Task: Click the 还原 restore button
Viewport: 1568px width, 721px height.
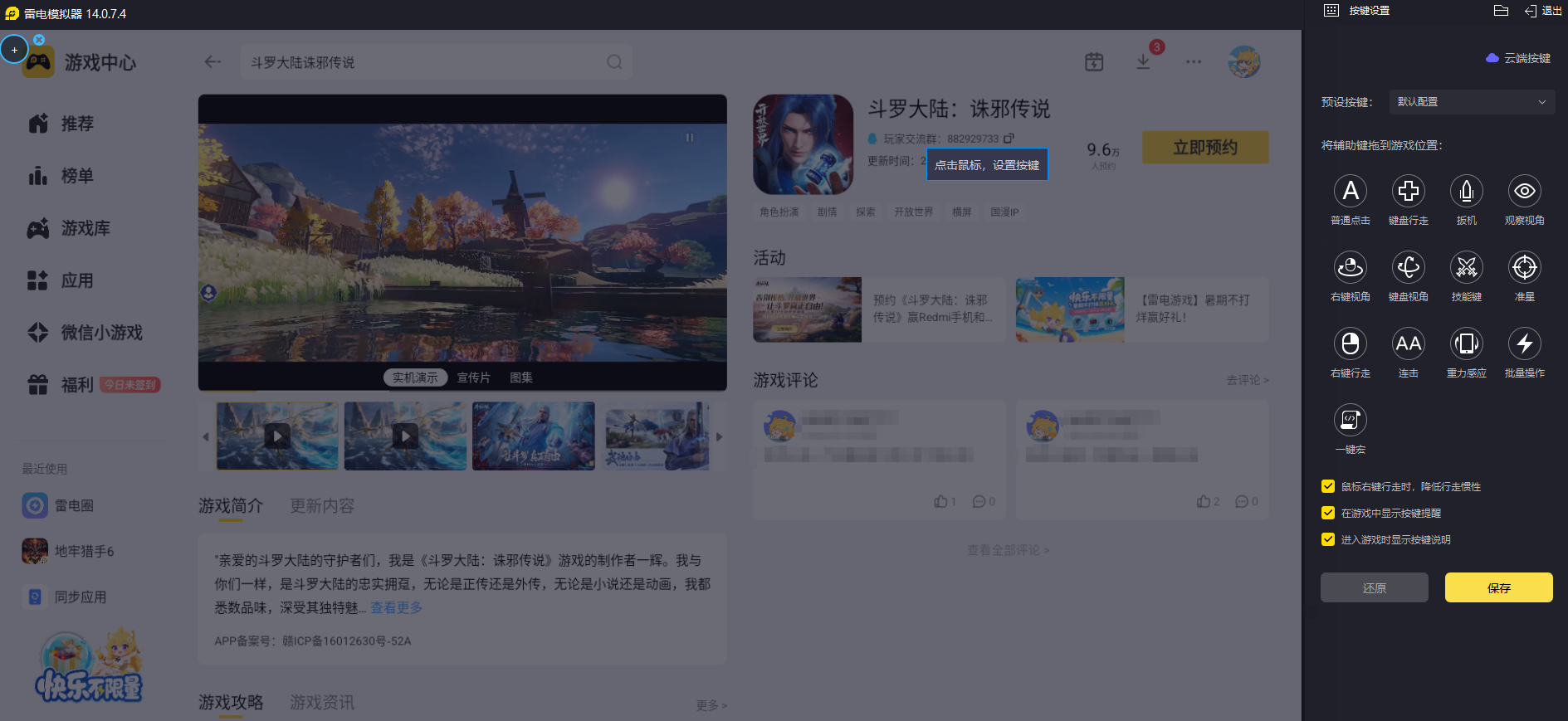Action: [x=1375, y=587]
